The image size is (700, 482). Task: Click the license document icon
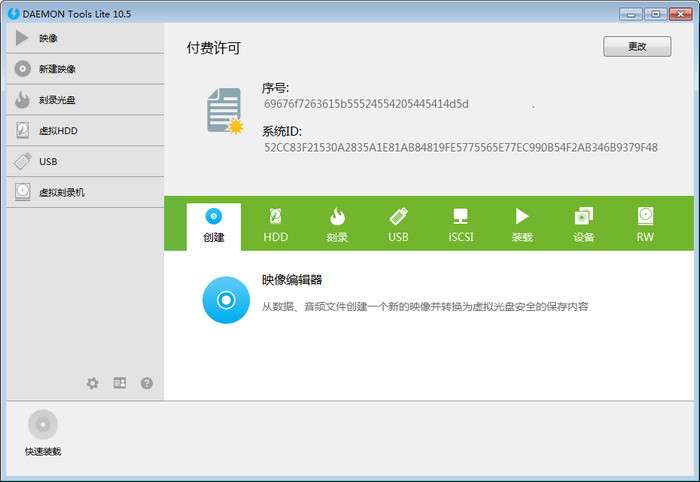tap(225, 111)
